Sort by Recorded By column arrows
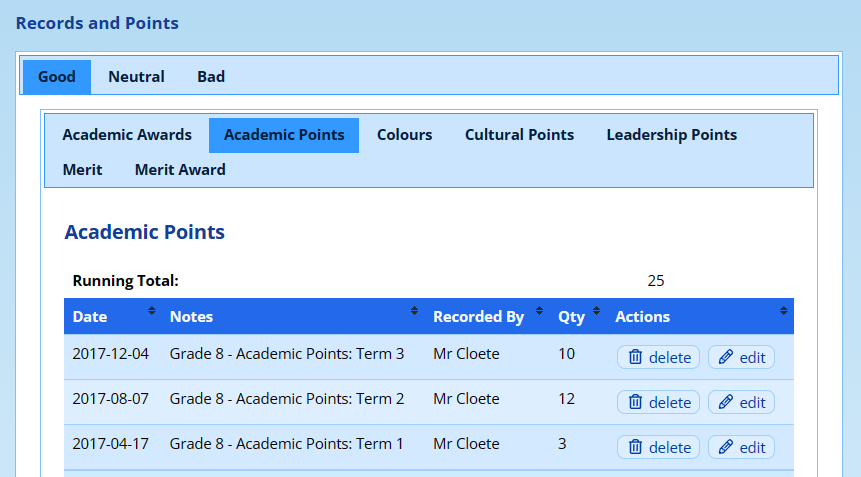The image size is (861, 477). [539, 312]
